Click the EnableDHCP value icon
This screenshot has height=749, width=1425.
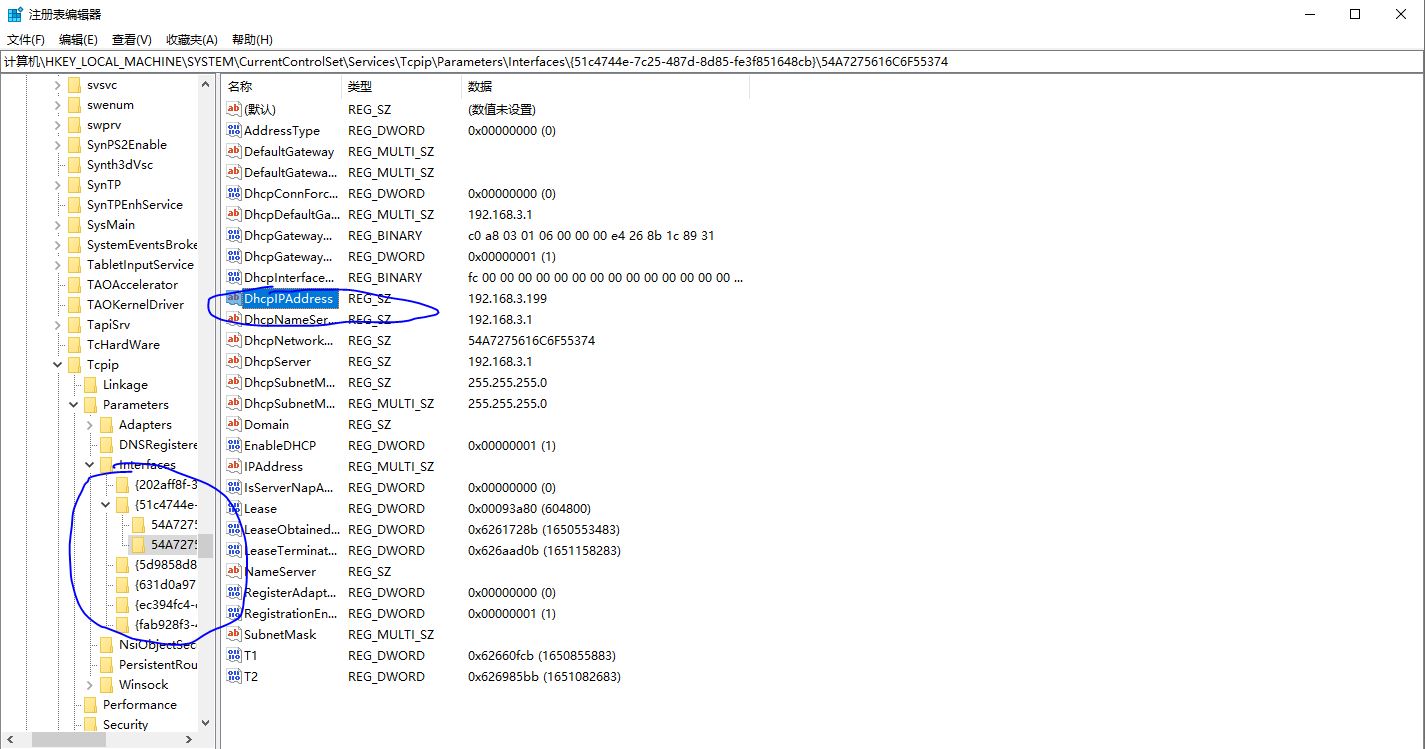[234, 445]
